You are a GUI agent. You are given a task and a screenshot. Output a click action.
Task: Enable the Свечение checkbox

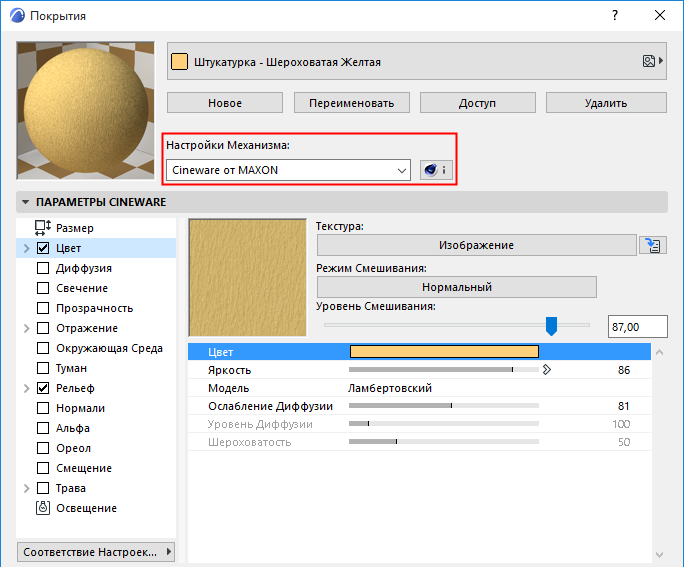43,288
